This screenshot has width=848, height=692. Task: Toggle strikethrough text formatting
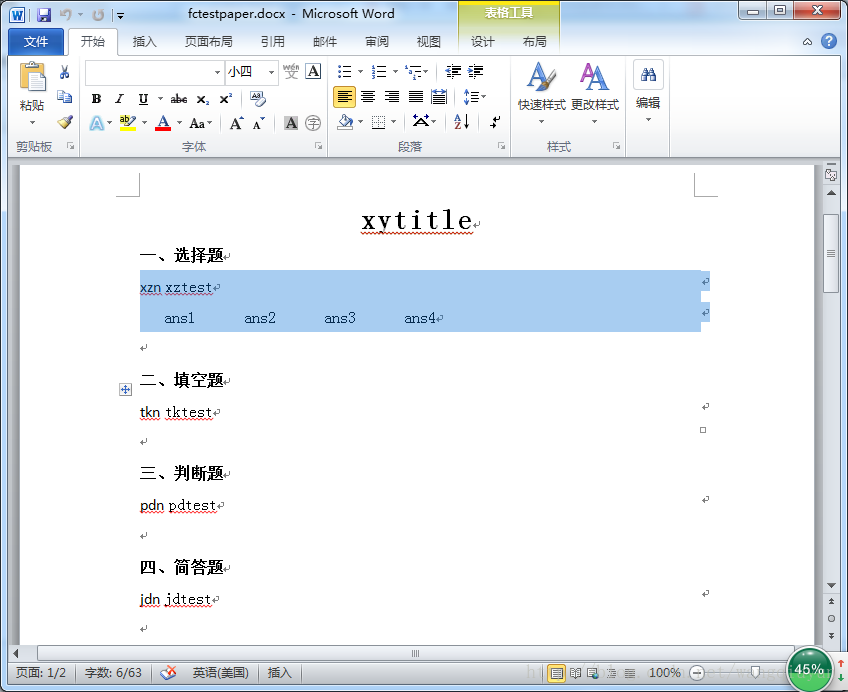[x=178, y=98]
